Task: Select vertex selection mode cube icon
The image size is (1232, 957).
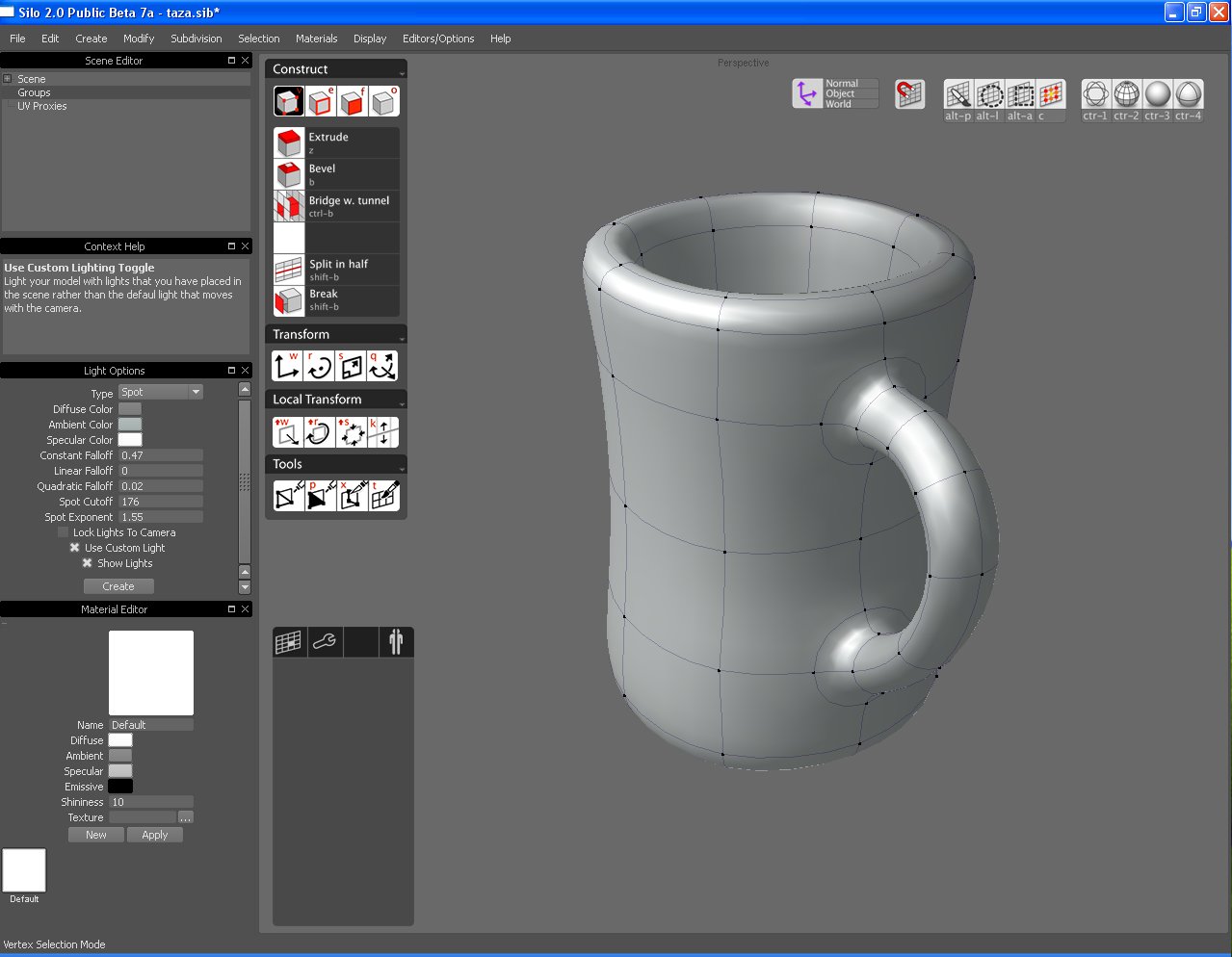Action: (x=289, y=101)
